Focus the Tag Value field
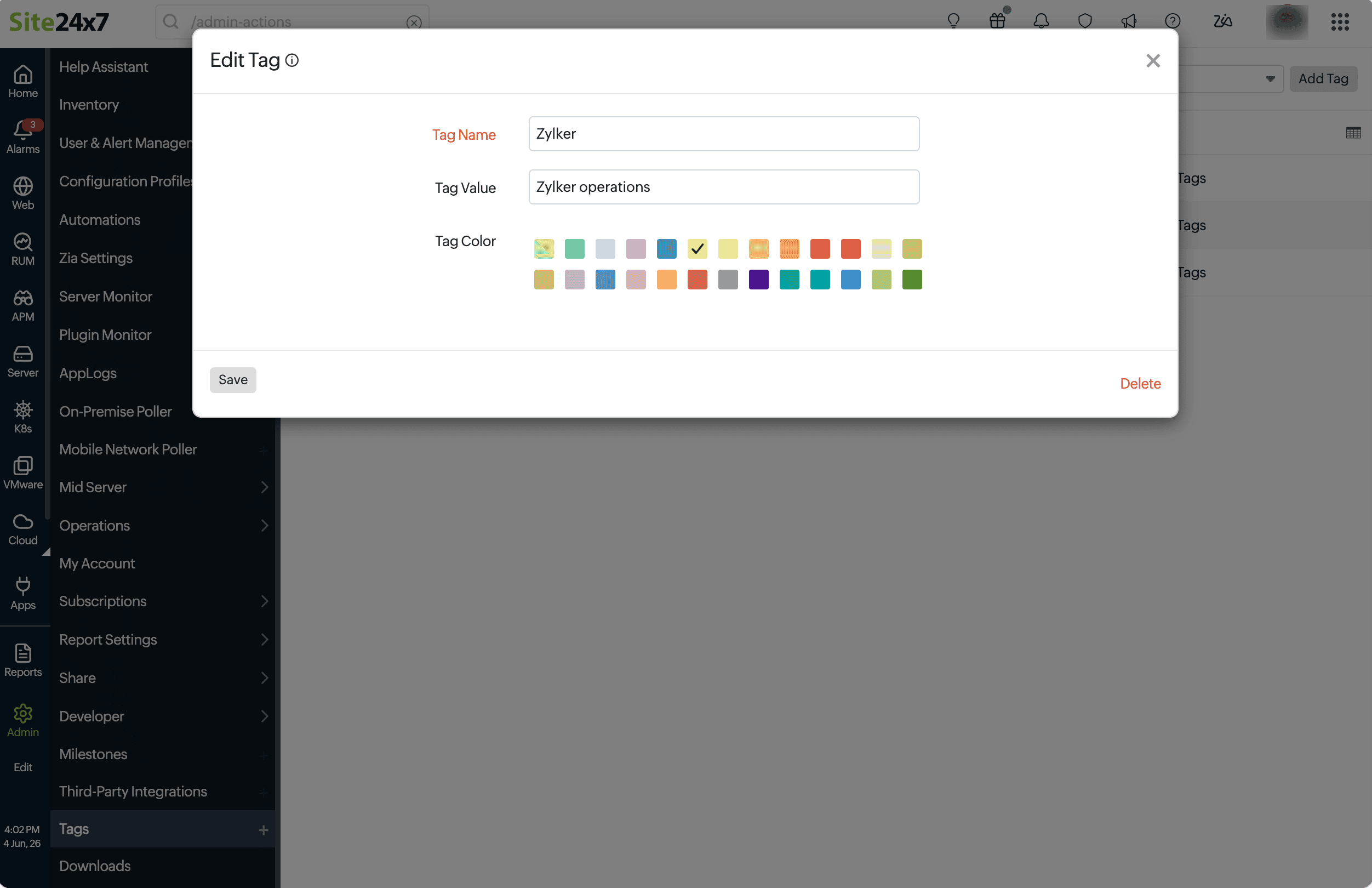 tap(724, 187)
